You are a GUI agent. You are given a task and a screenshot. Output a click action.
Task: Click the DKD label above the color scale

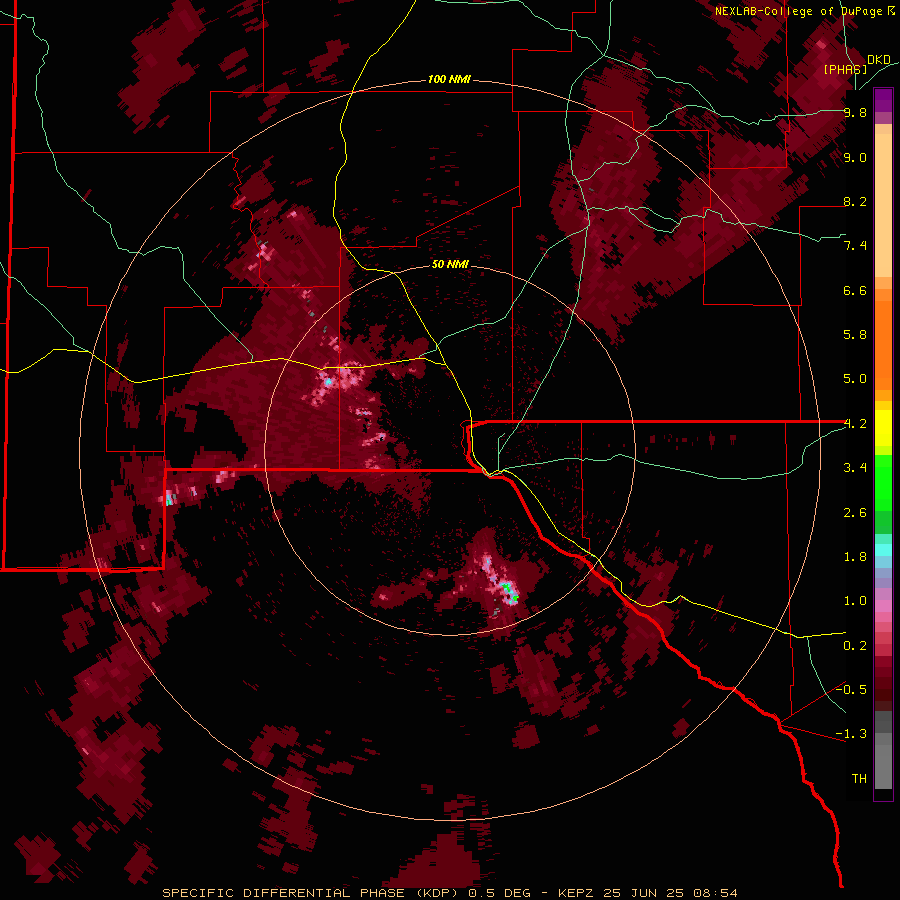[879, 60]
